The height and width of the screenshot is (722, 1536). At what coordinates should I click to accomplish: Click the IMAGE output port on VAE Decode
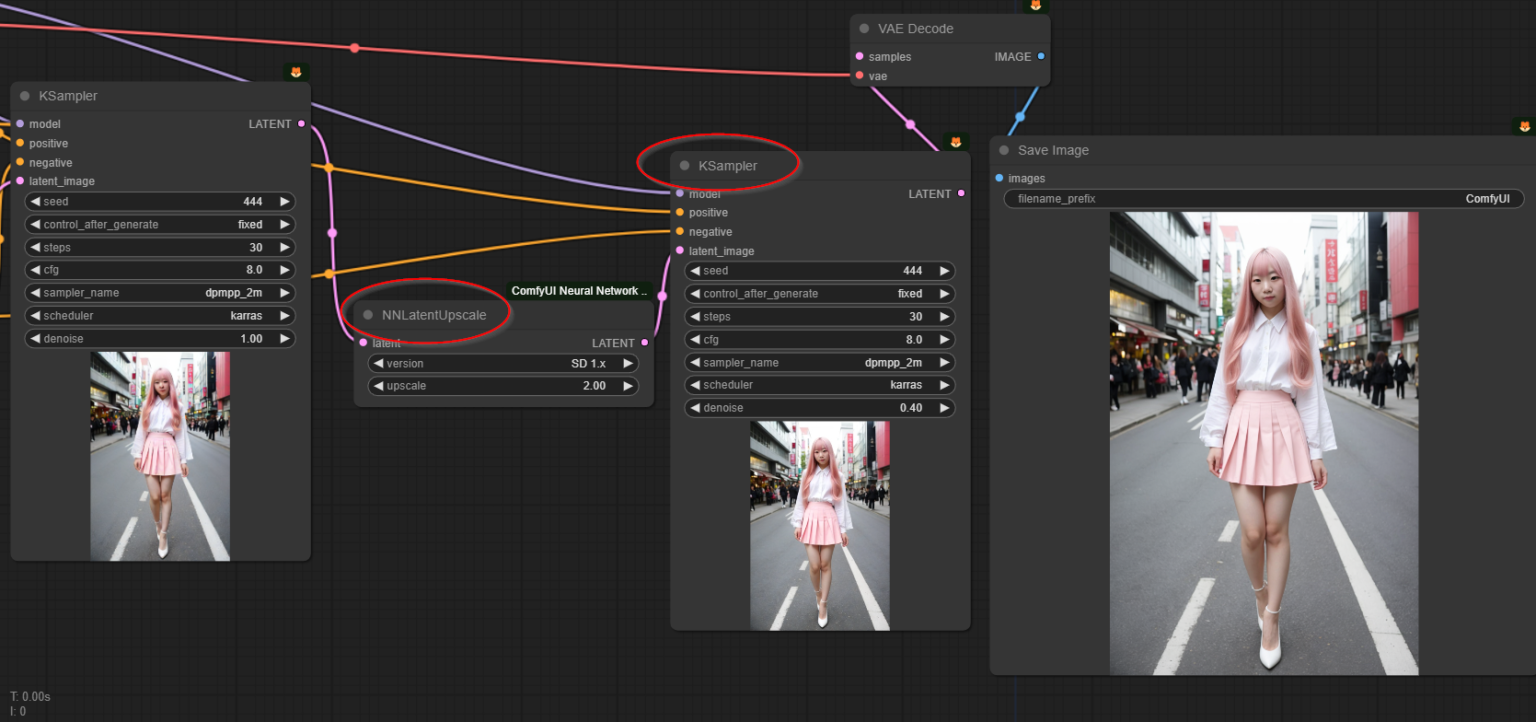pyautogui.click(x=1041, y=57)
